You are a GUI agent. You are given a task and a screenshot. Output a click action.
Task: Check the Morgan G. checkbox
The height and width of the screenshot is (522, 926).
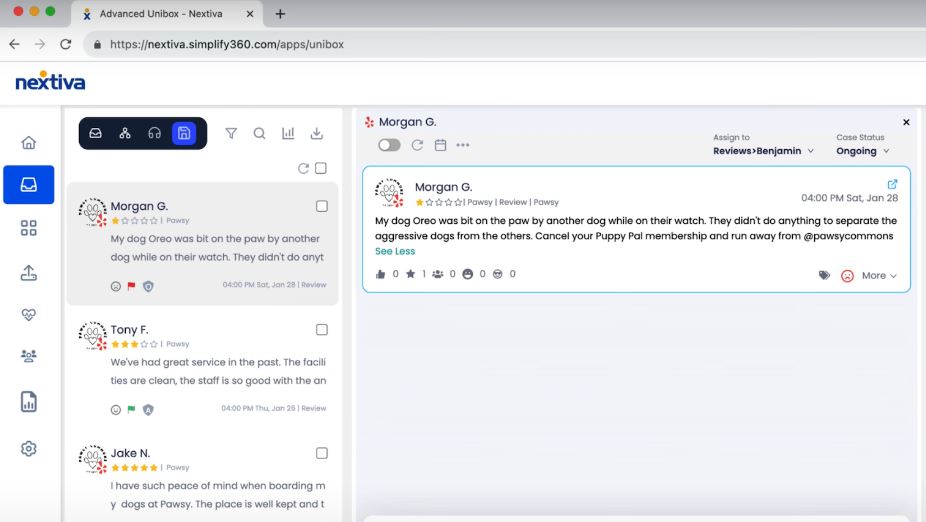click(x=322, y=206)
